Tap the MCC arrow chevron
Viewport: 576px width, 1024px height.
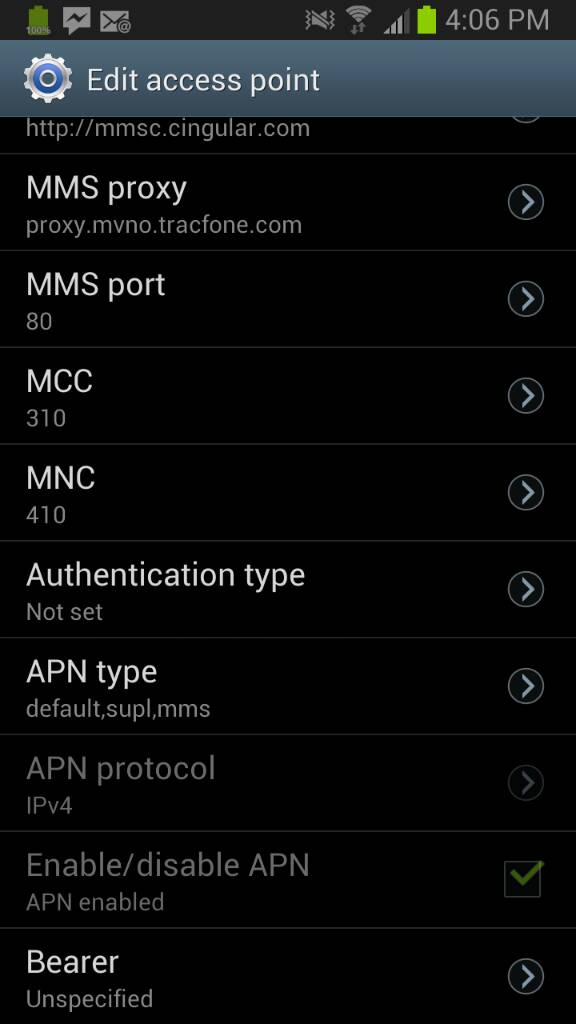526,395
